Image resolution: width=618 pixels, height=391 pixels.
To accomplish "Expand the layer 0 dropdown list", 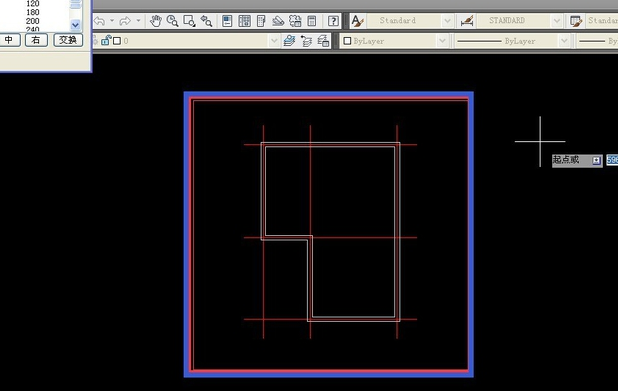I will [274, 41].
